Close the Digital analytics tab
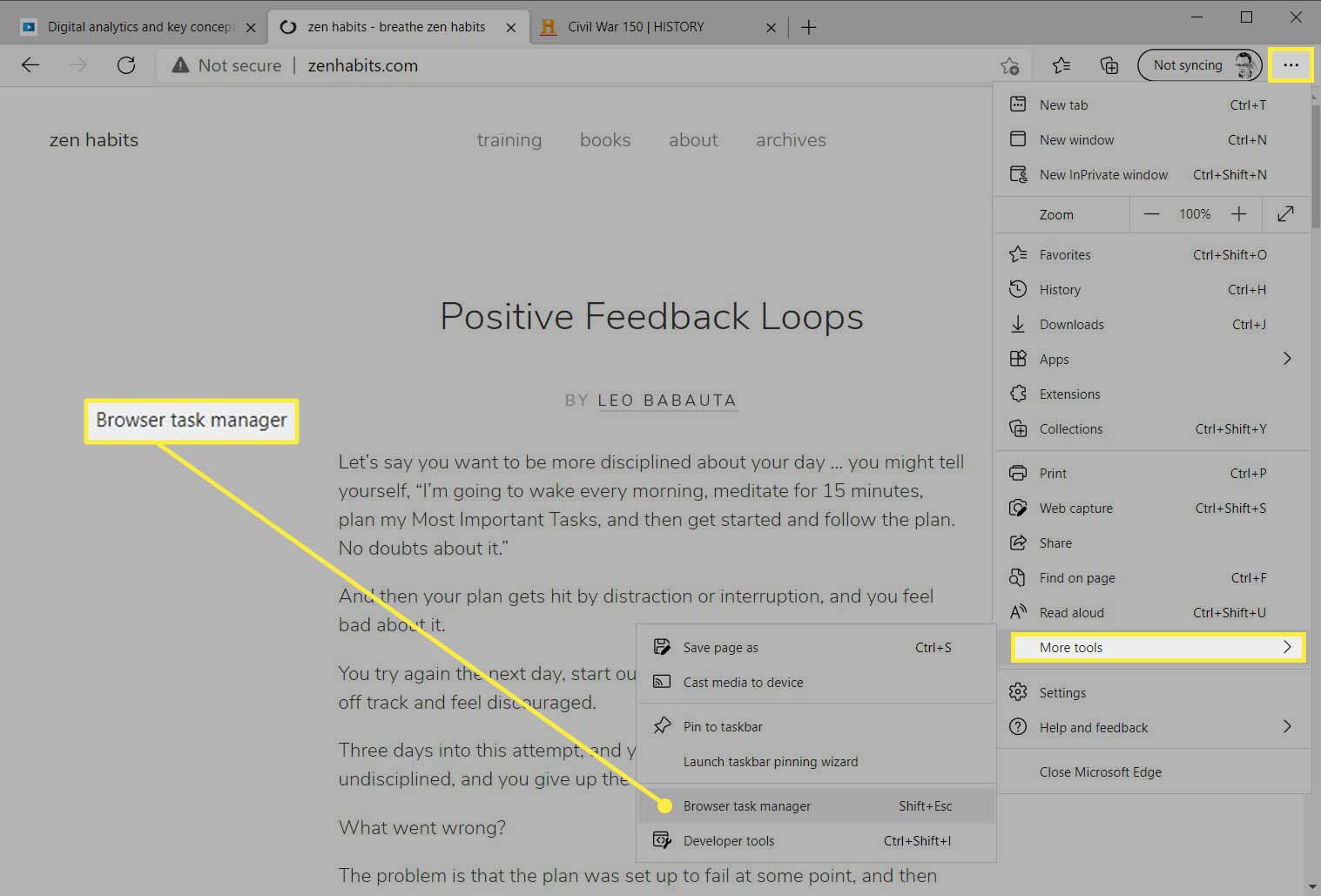The image size is (1321, 896). pos(251,28)
